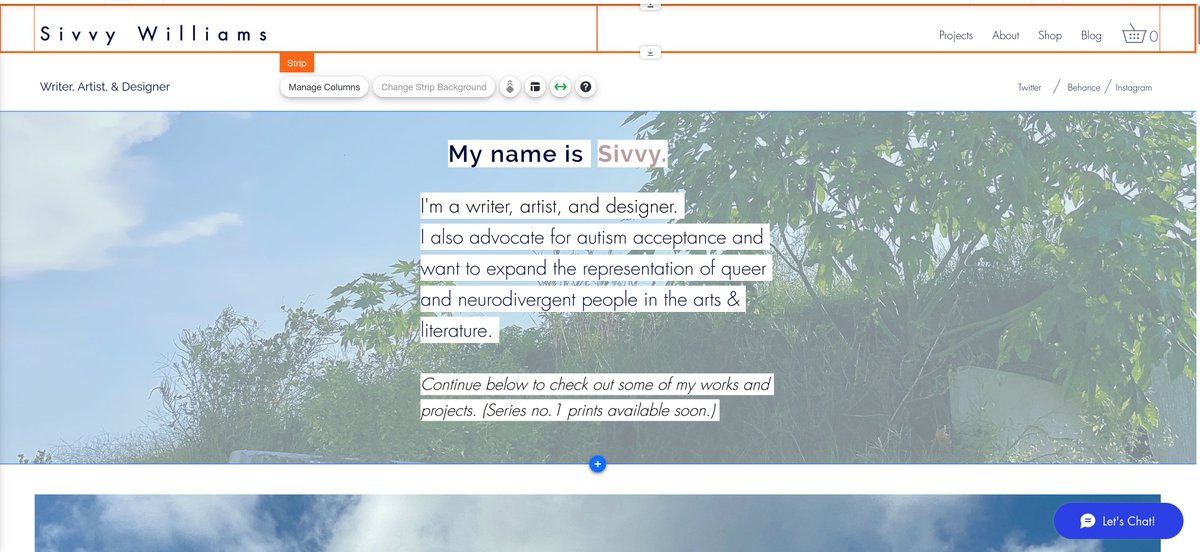Select the autism acceptance paragraph text

click(x=596, y=269)
